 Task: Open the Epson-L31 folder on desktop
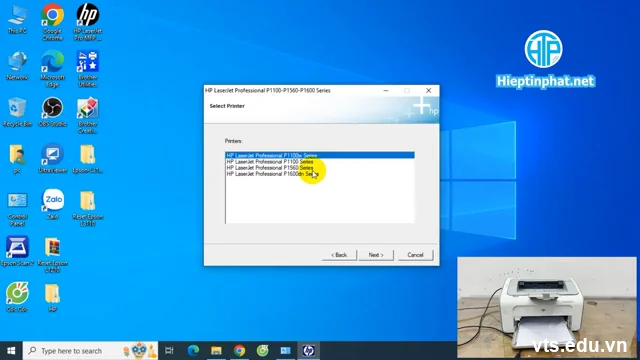88,158
